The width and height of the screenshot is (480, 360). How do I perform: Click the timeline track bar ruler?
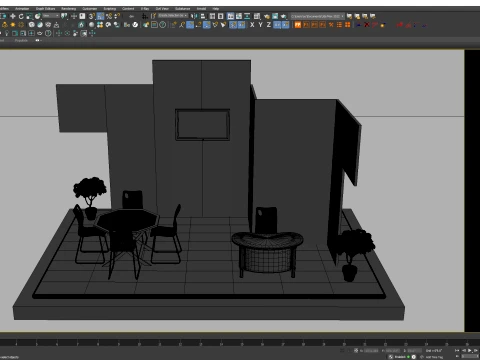click(240, 342)
